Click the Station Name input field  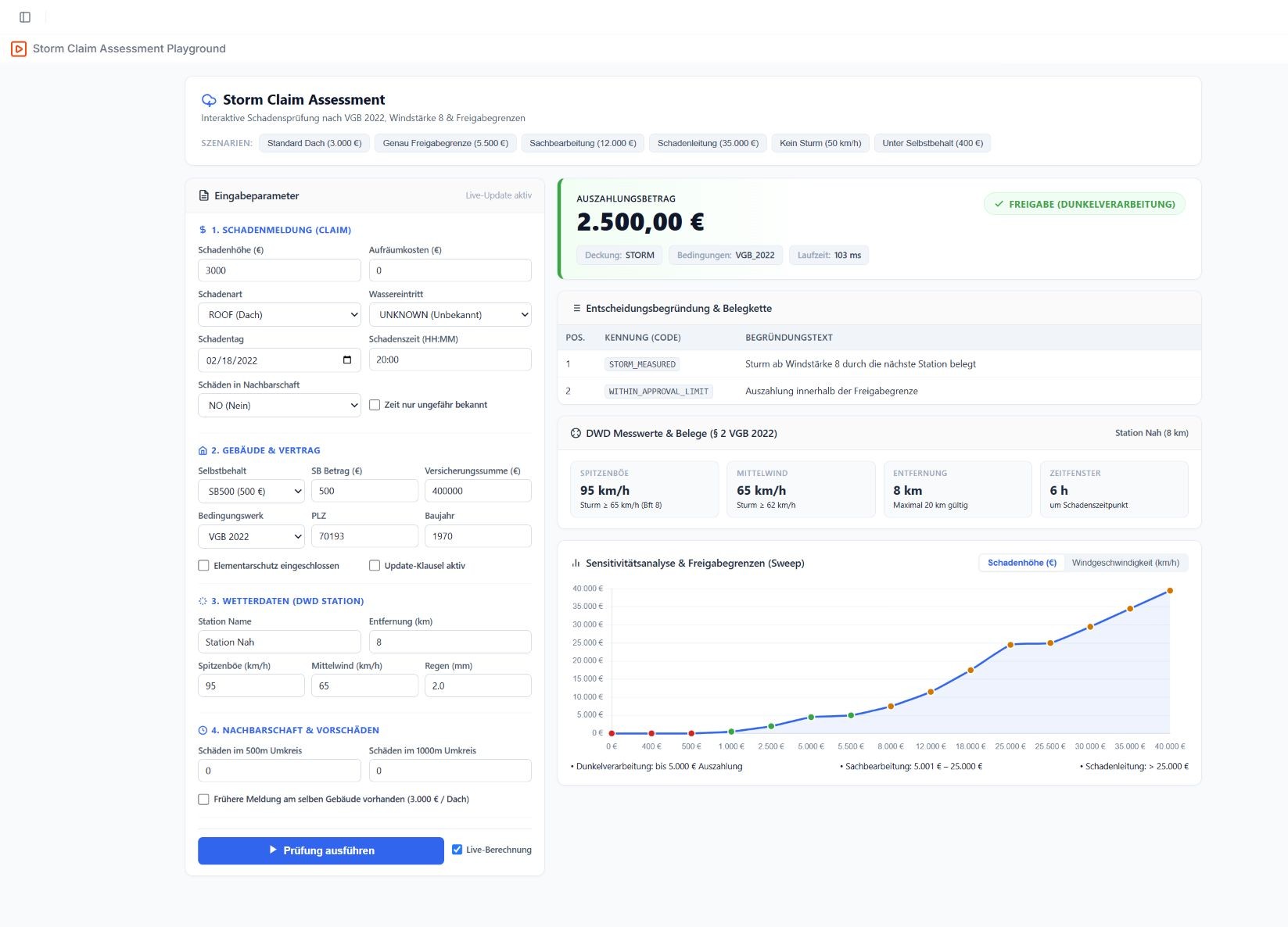pos(279,642)
